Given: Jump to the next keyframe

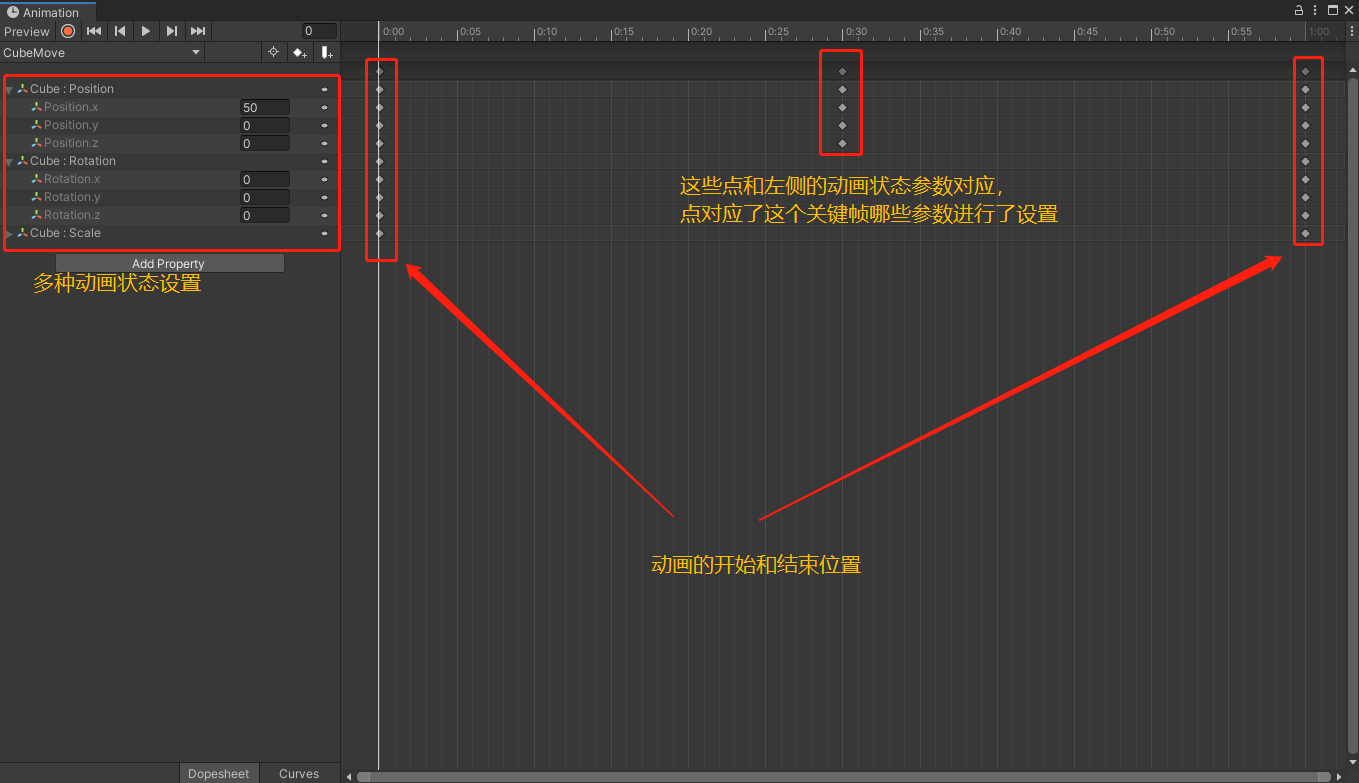Looking at the screenshot, I should (x=172, y=31).
